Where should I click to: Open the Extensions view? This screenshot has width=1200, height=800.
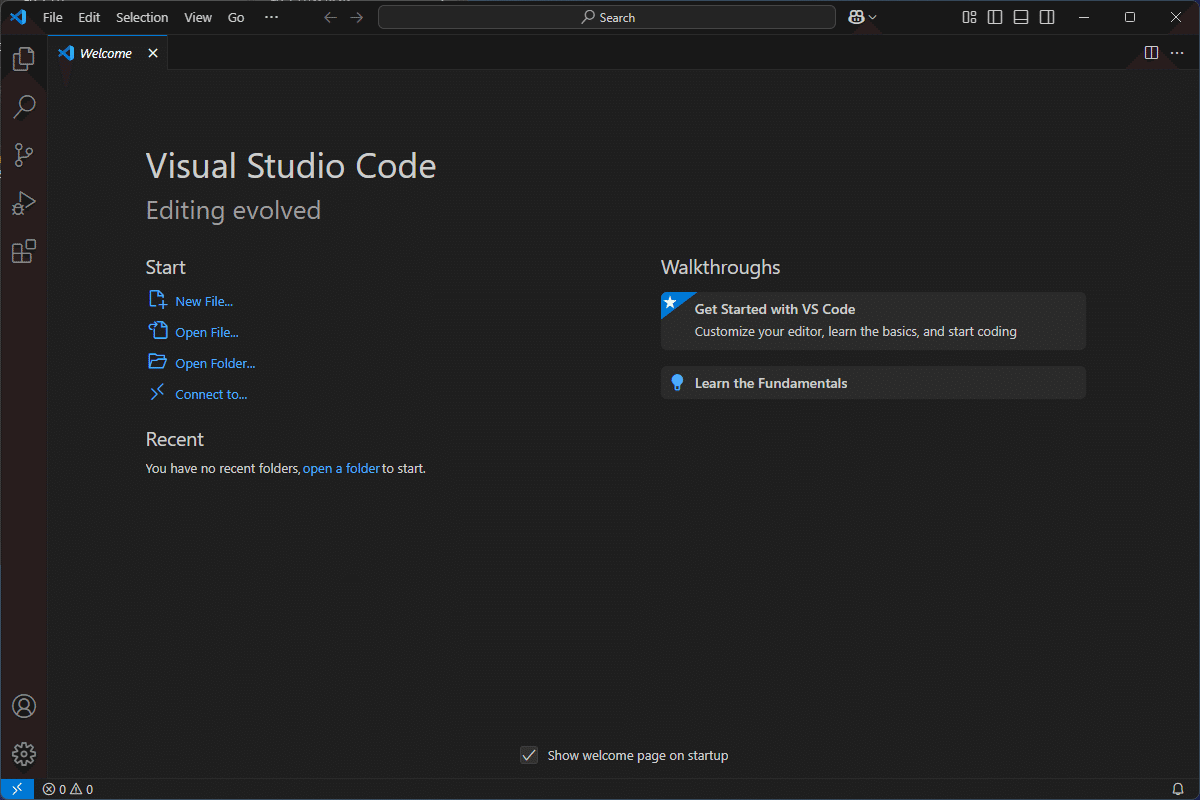[24, 251]
